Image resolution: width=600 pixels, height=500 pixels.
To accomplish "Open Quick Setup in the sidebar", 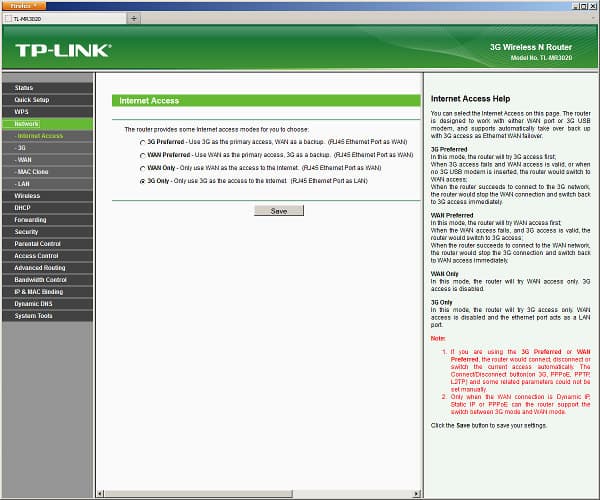I will (47, 100).
